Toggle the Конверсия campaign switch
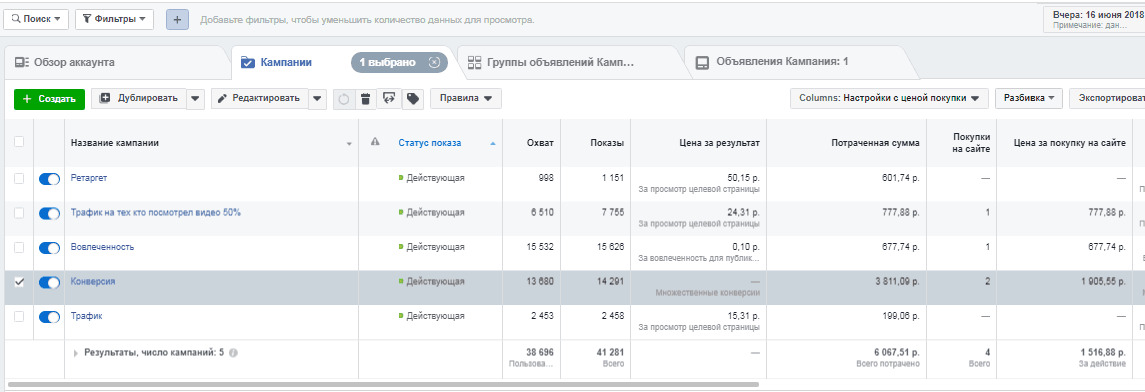This screenshot has width=1145, height=392. pos(49,283)
